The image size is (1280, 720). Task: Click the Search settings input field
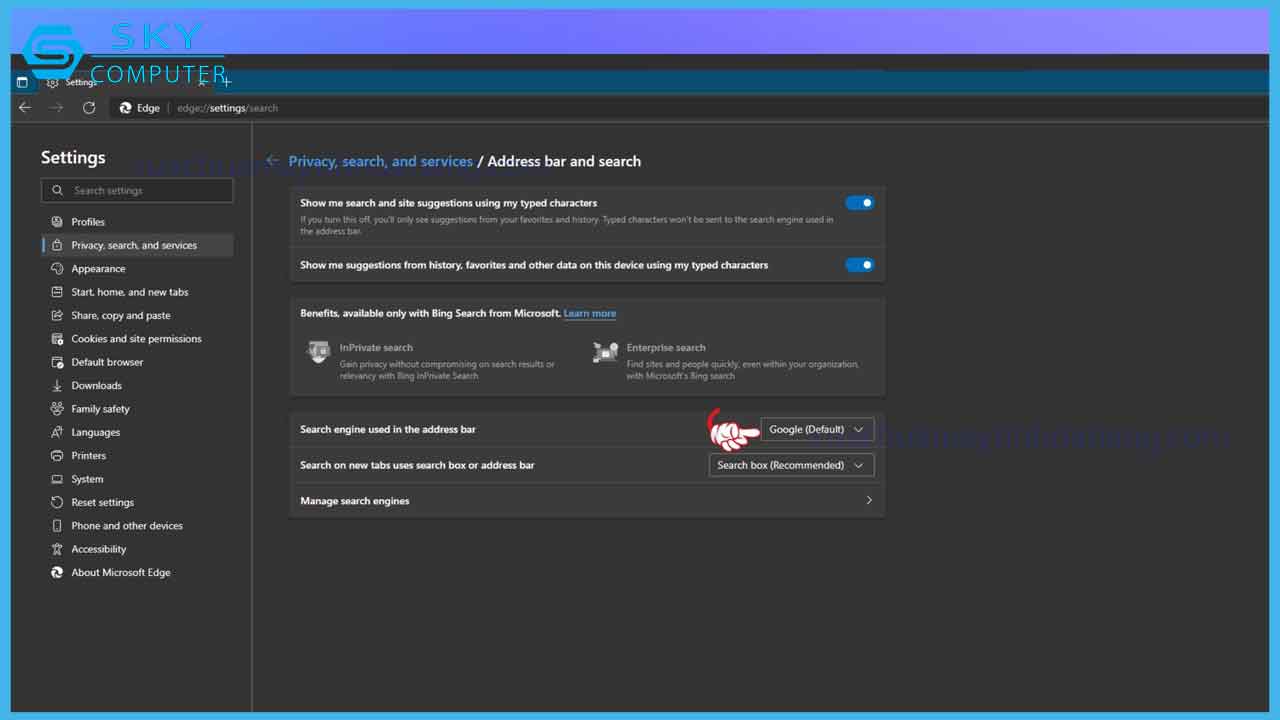pos(137,190)
